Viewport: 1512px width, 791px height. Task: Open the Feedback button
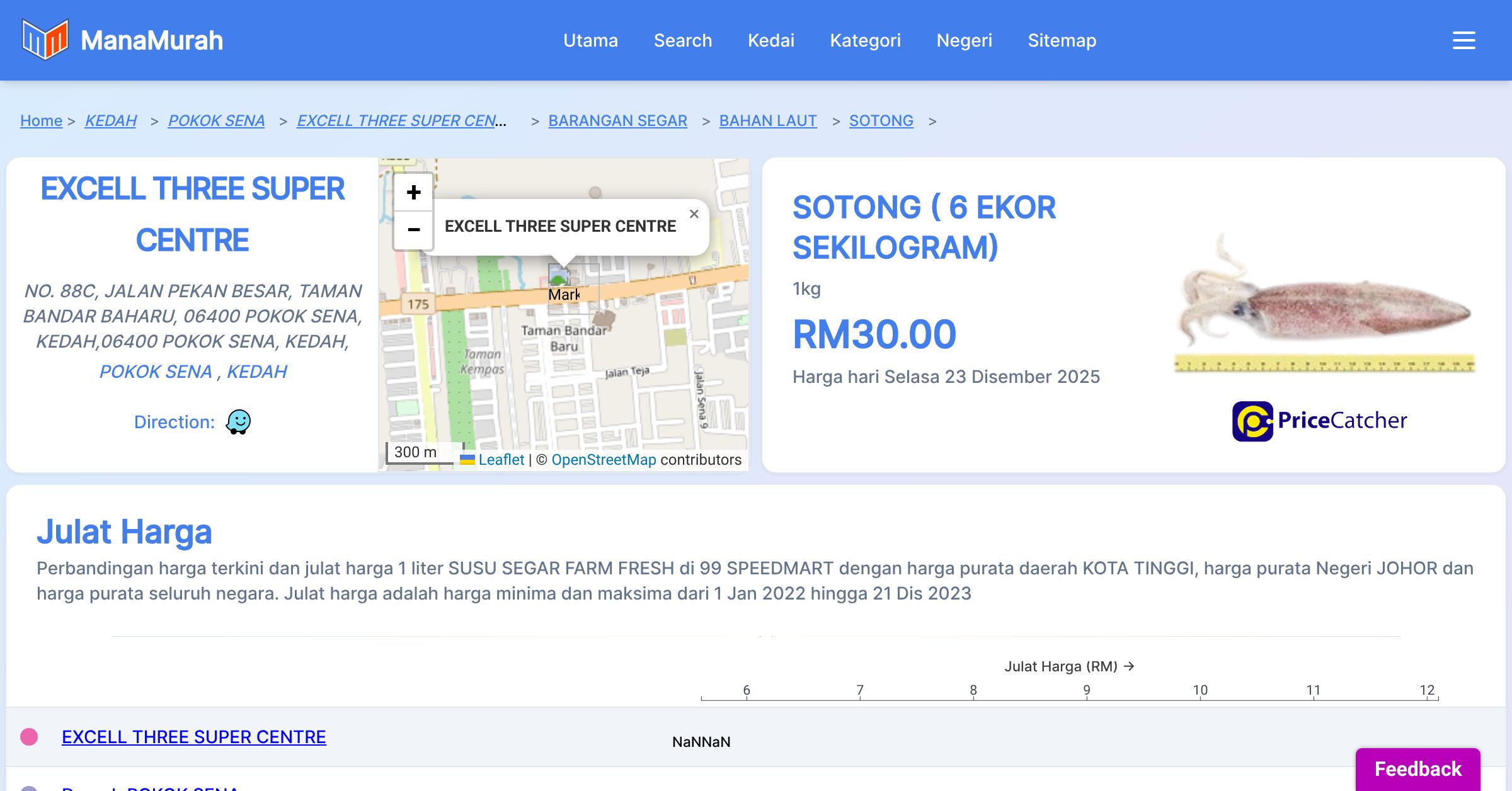1417,768
